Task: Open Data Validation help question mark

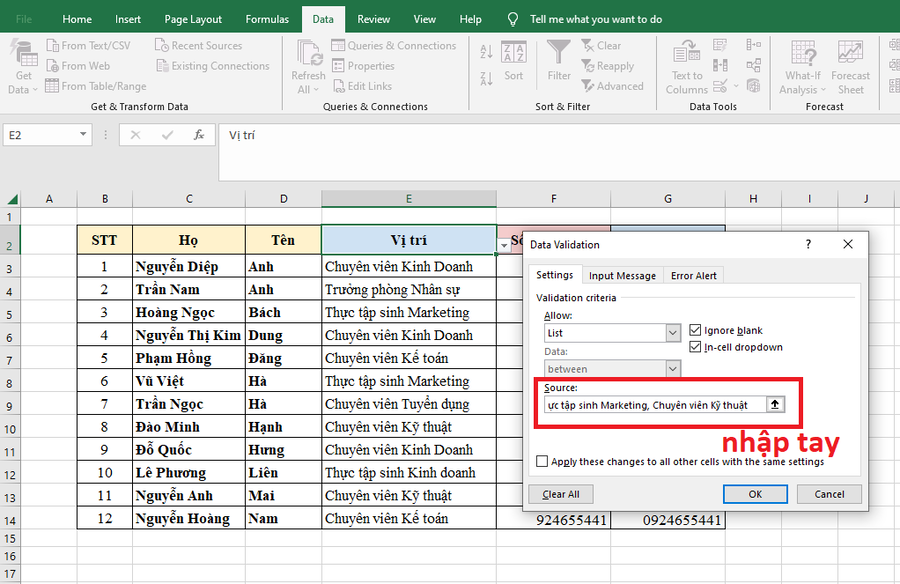Action: [808, 245]
